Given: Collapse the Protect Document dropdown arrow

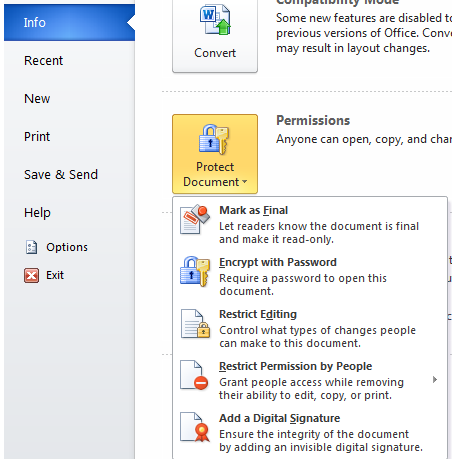Looking at the screenshot, I should pyautogui.click(x=245, y=182).
